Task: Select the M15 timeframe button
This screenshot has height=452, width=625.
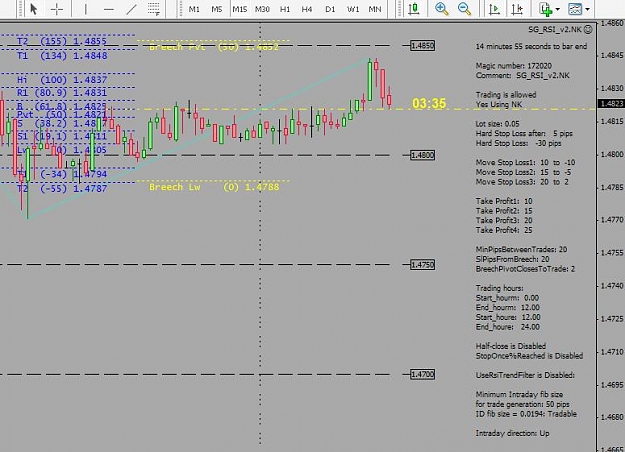Action: click(240, 9)
